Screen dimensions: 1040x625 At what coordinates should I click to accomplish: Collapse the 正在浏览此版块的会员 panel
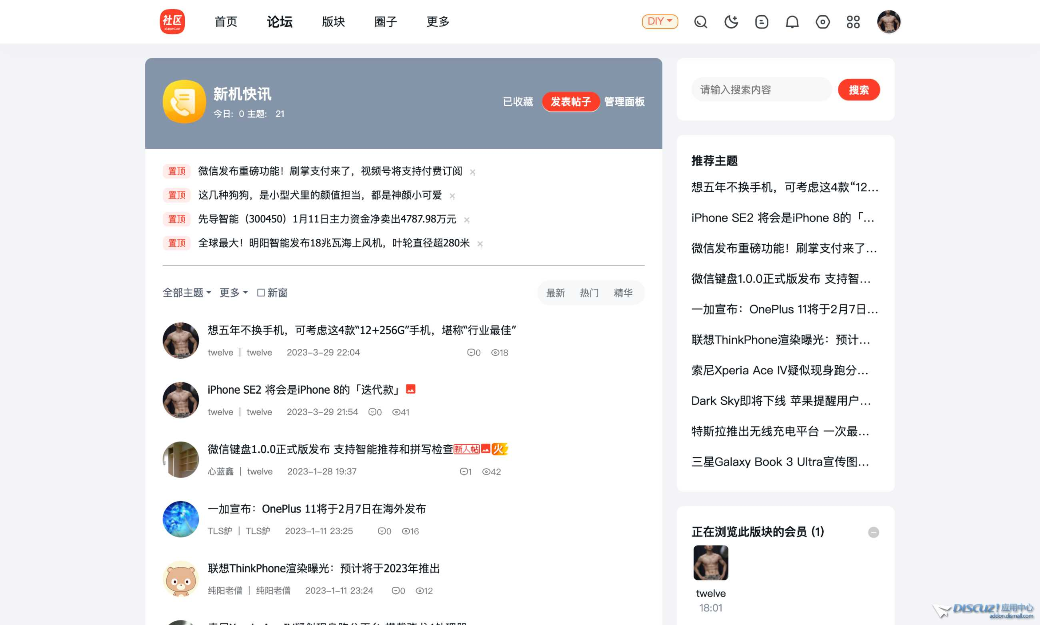873,532
